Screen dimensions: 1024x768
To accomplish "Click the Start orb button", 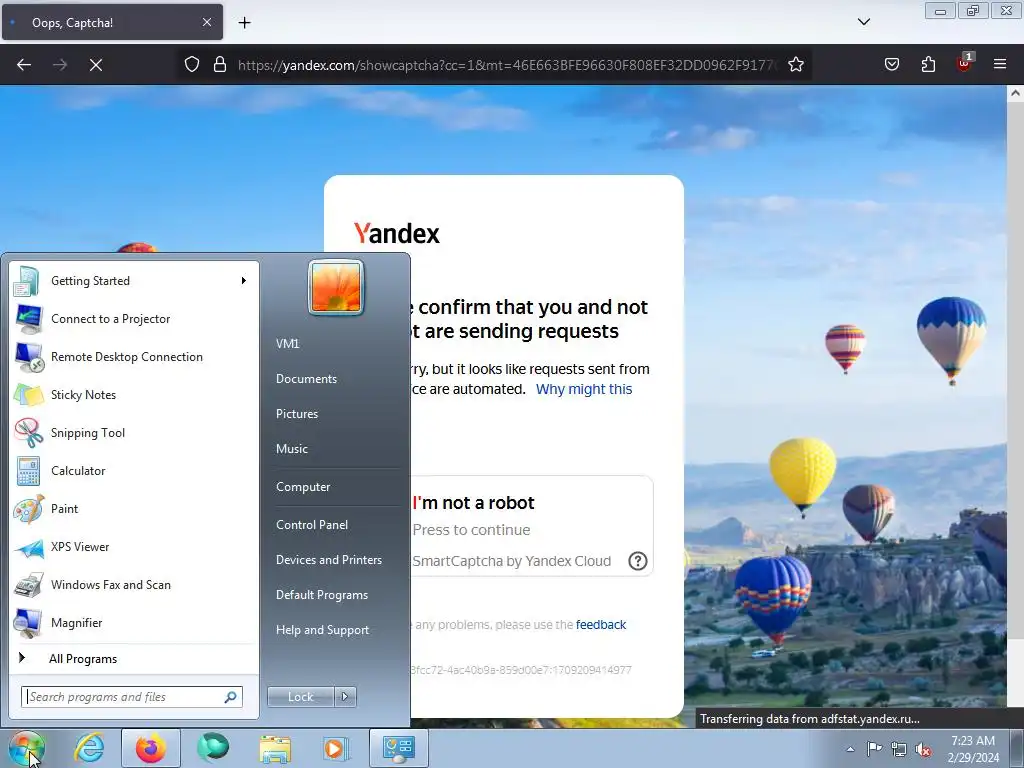I will point(26,748).
